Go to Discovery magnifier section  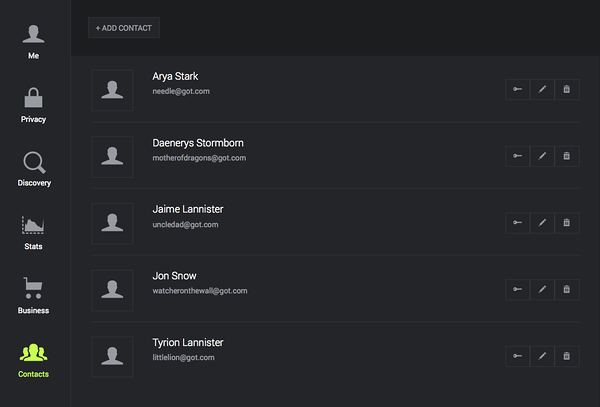[34, 169]
